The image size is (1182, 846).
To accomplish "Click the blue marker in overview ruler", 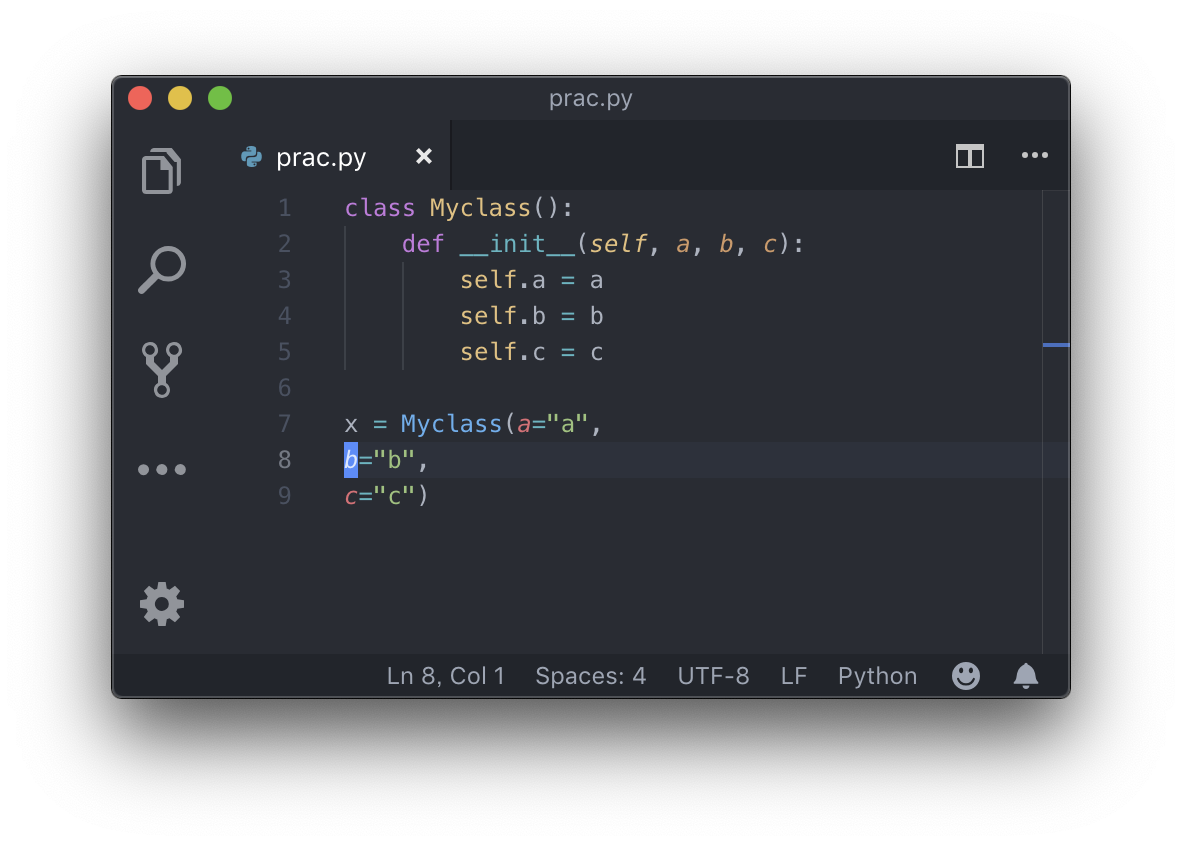I will [1055, 345].
